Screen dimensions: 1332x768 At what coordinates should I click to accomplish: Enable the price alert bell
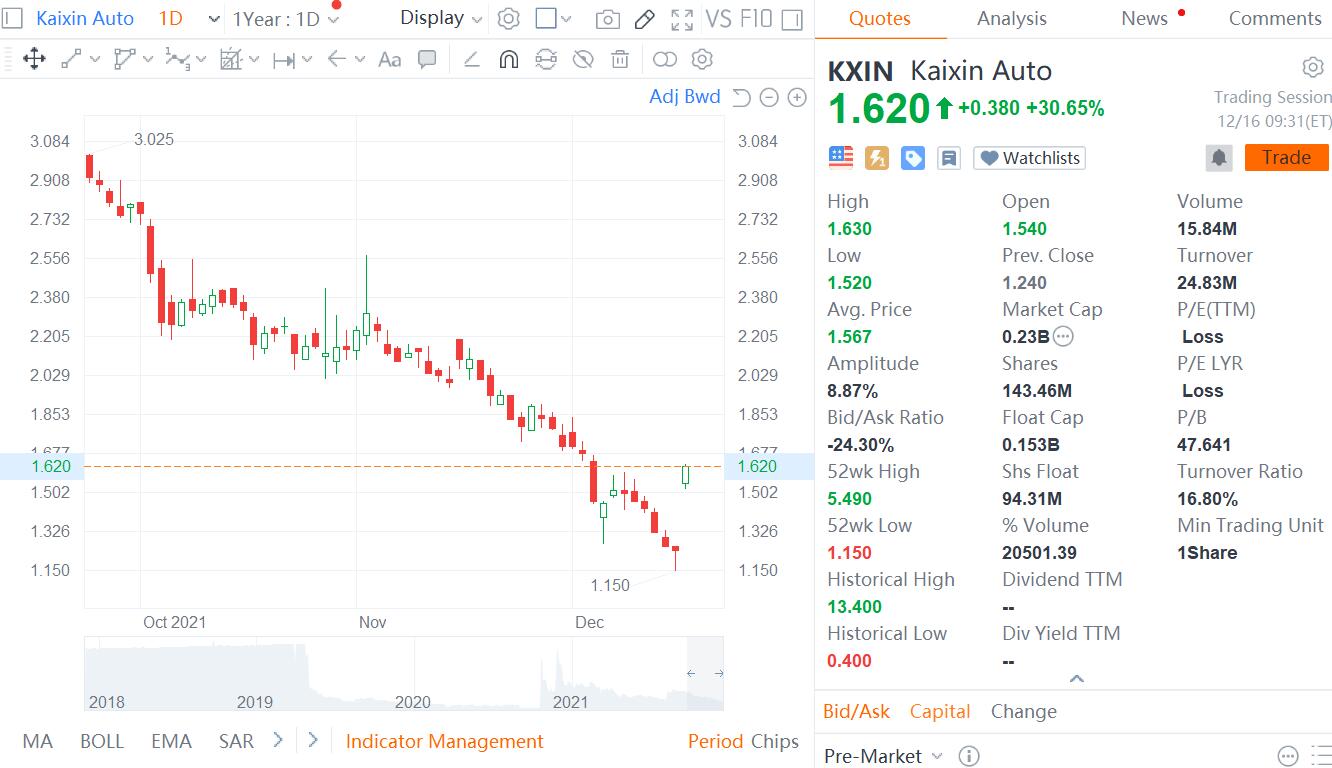coord(1218,157)
